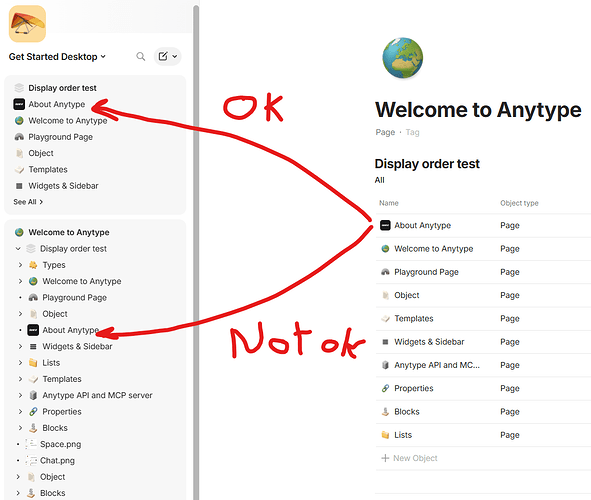The width and height of the screenshot is (591, 500).
Task: Click the Anytype API server icon in the tree
Action: click(x=33, y=395)
